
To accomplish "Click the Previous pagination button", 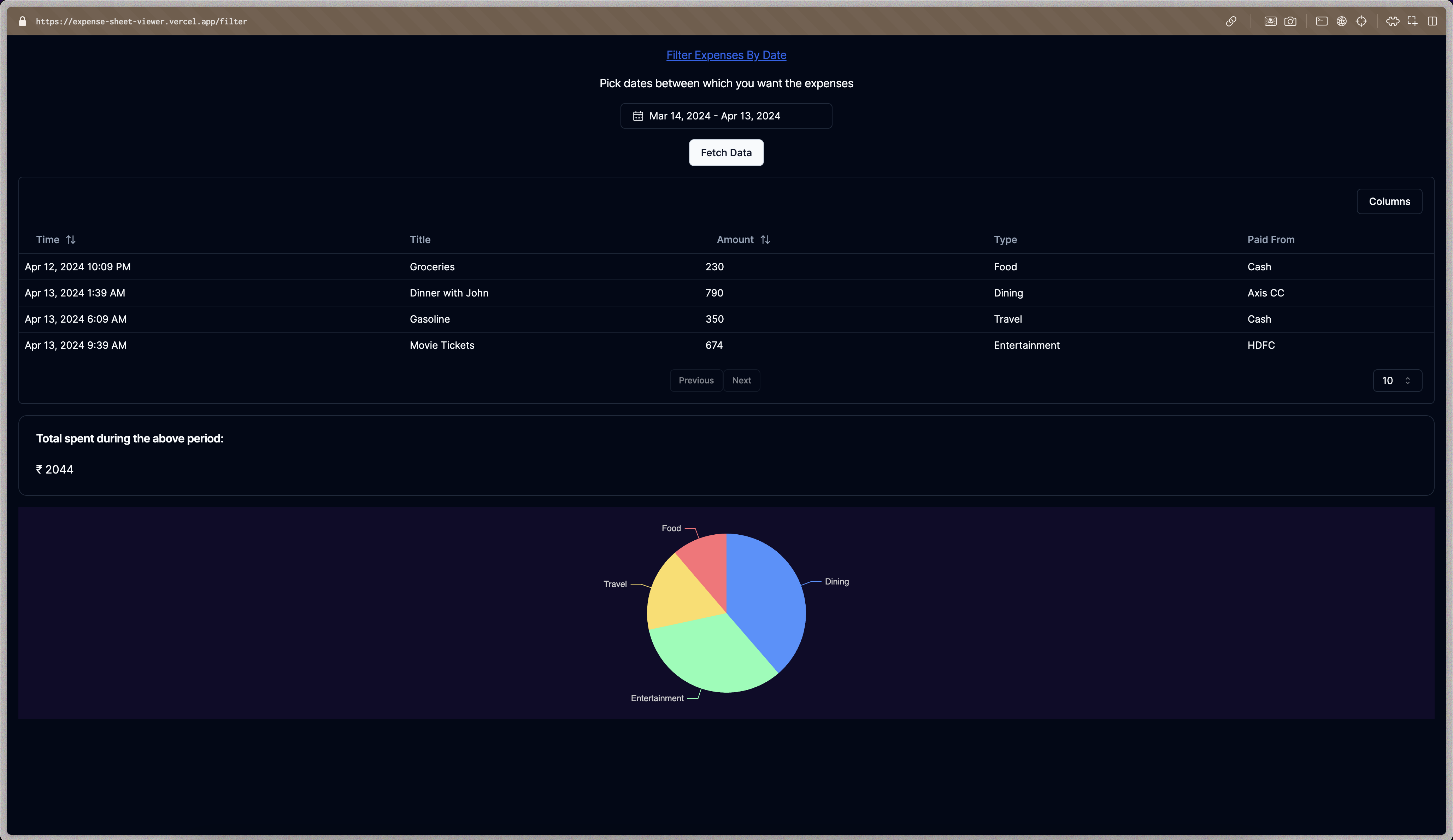I will [696, 381].
